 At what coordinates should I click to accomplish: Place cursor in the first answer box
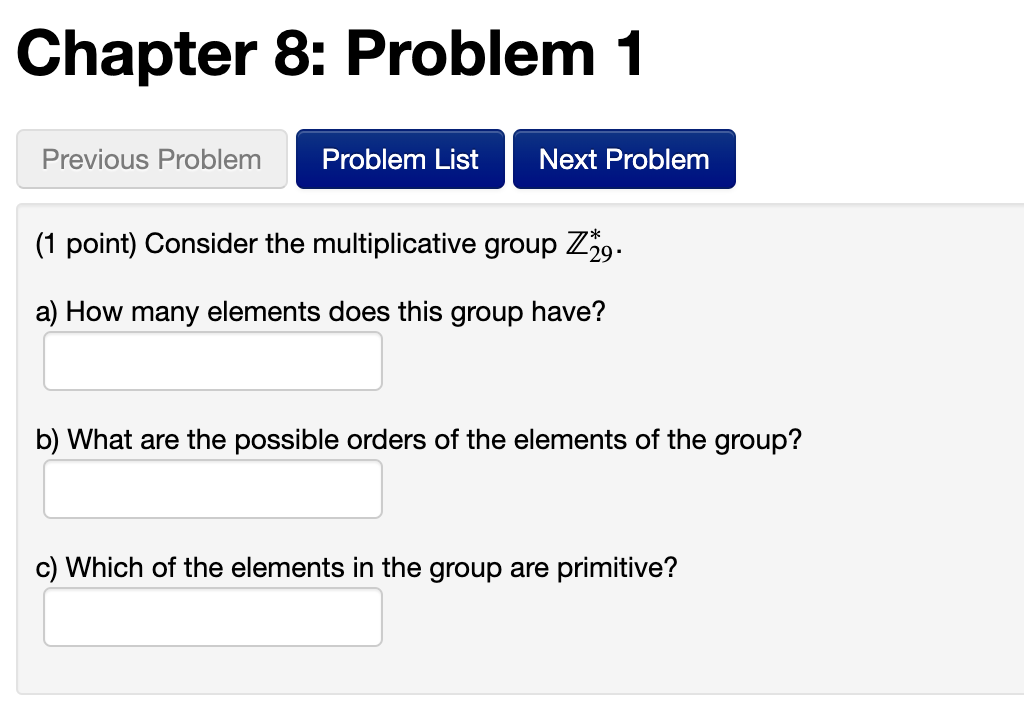click(x=212, y=360)
